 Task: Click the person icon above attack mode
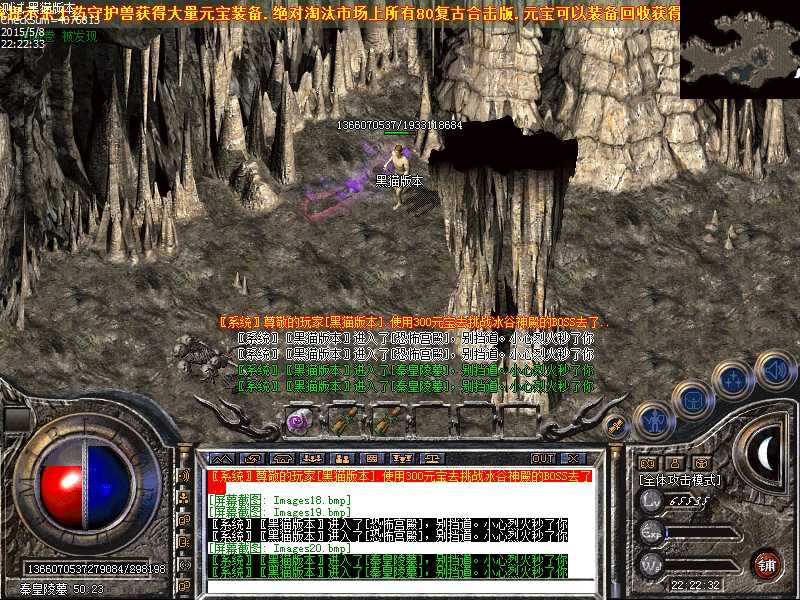(674, 463)
